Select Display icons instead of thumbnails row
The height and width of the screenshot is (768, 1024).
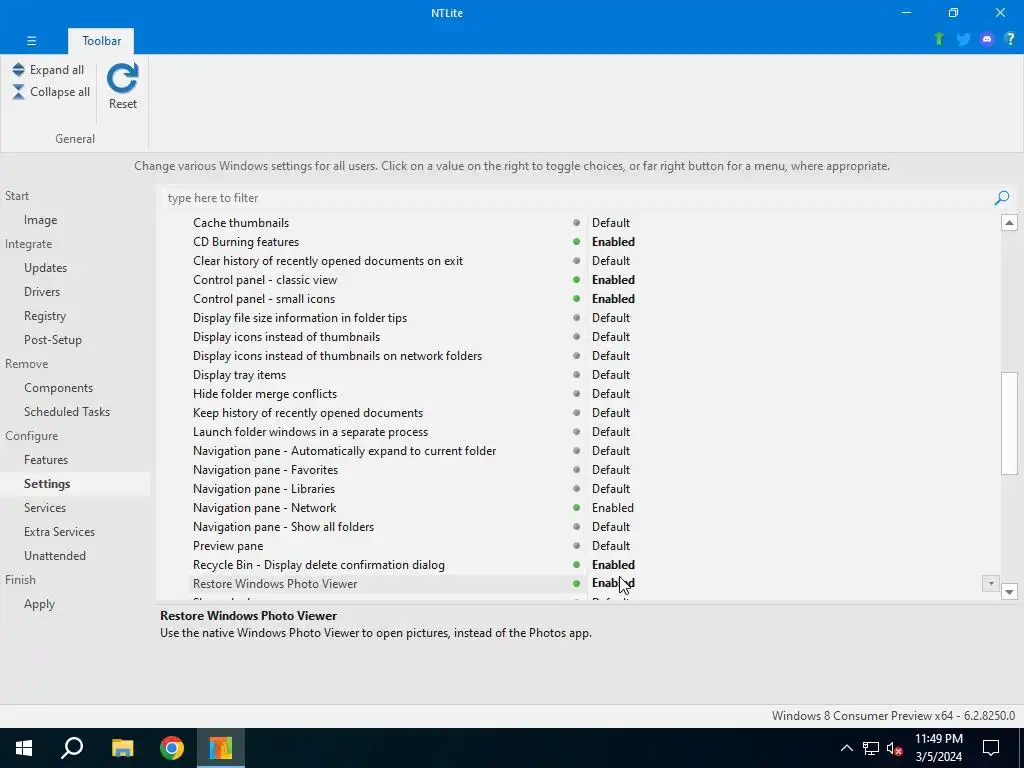(x=286, y=337)
